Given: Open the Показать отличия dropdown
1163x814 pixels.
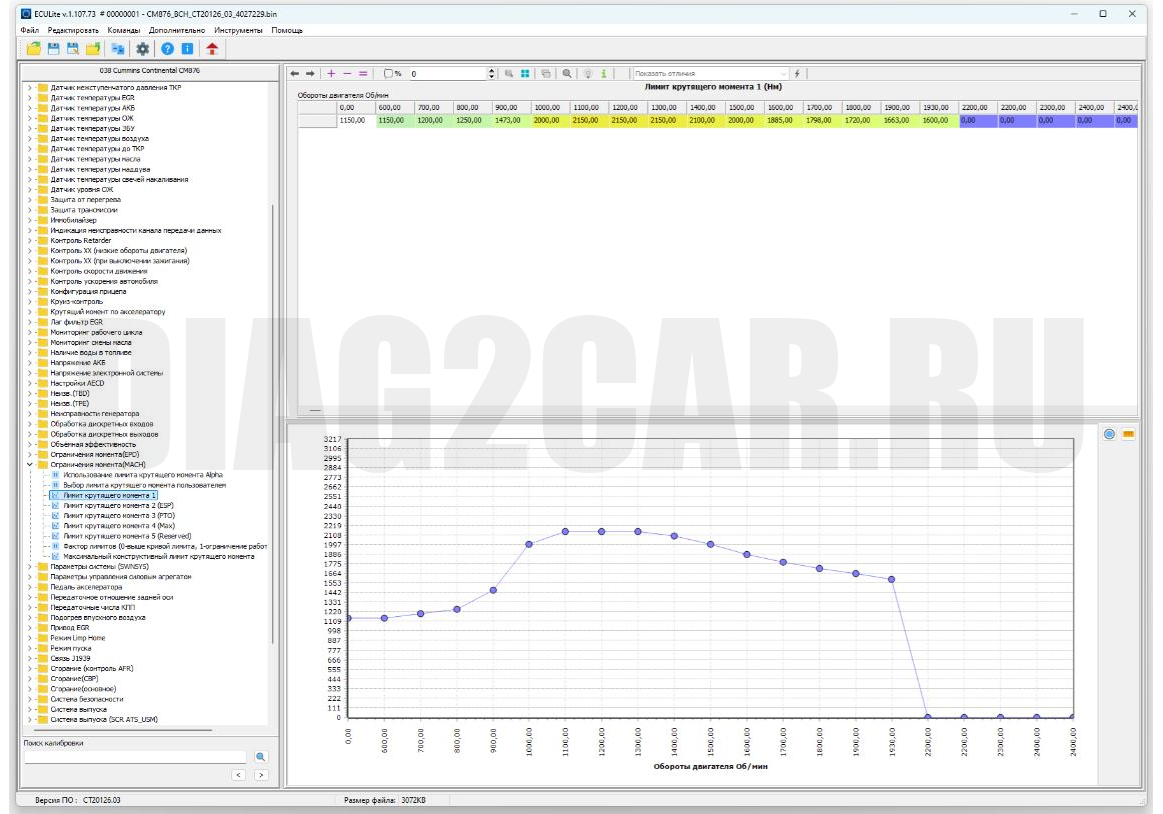Looking at the screenshot, I should point(710,73).
